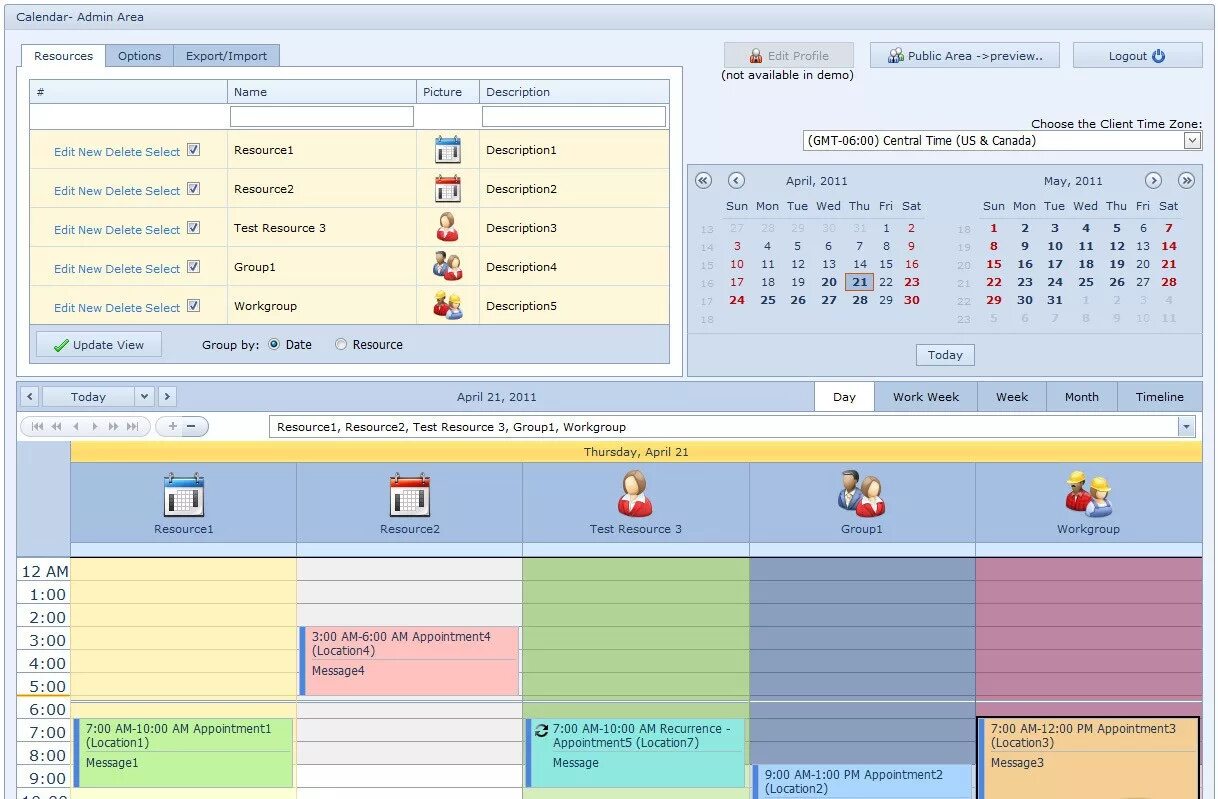Switch scheduler to Timeline view
The image size is (1218, 799).
point(1160,397)
